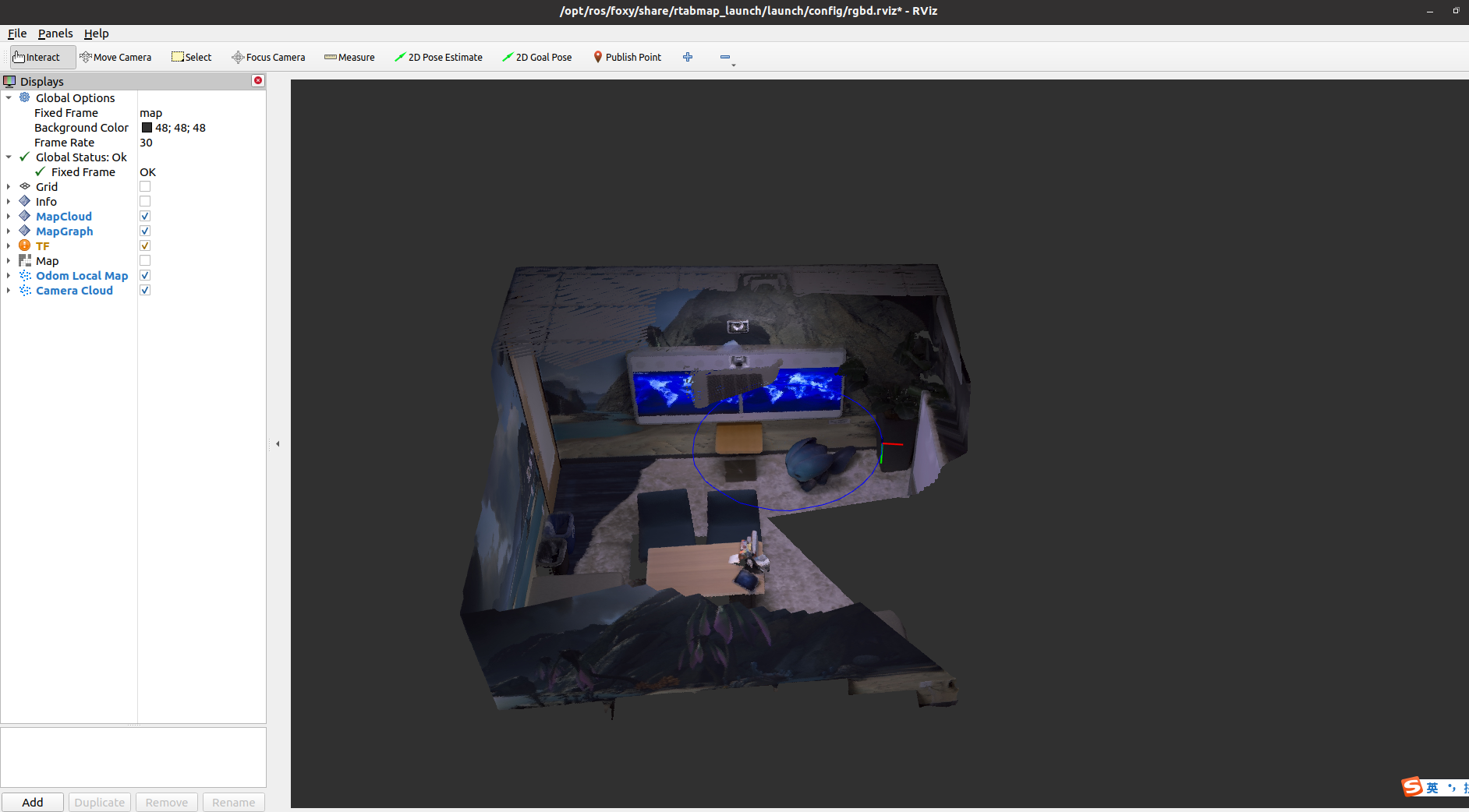
Task: Activate the Focus Camera tool
Action: pyautogui.click(x=268, y=56)
